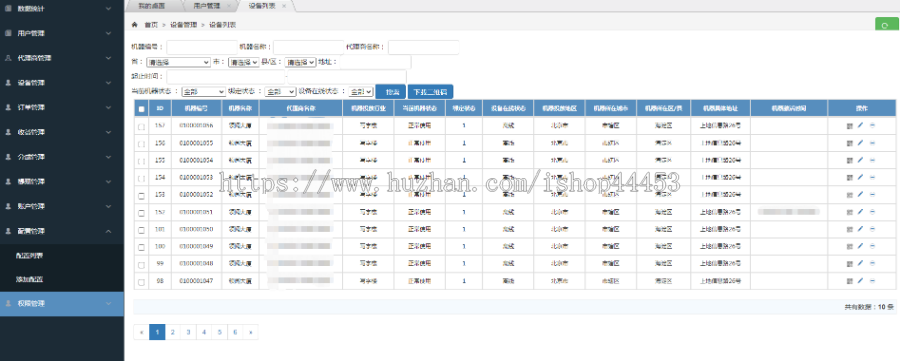
Task: Show QR code for machine 0100001054
Action: pyautogui.click(x=849, y=160)
